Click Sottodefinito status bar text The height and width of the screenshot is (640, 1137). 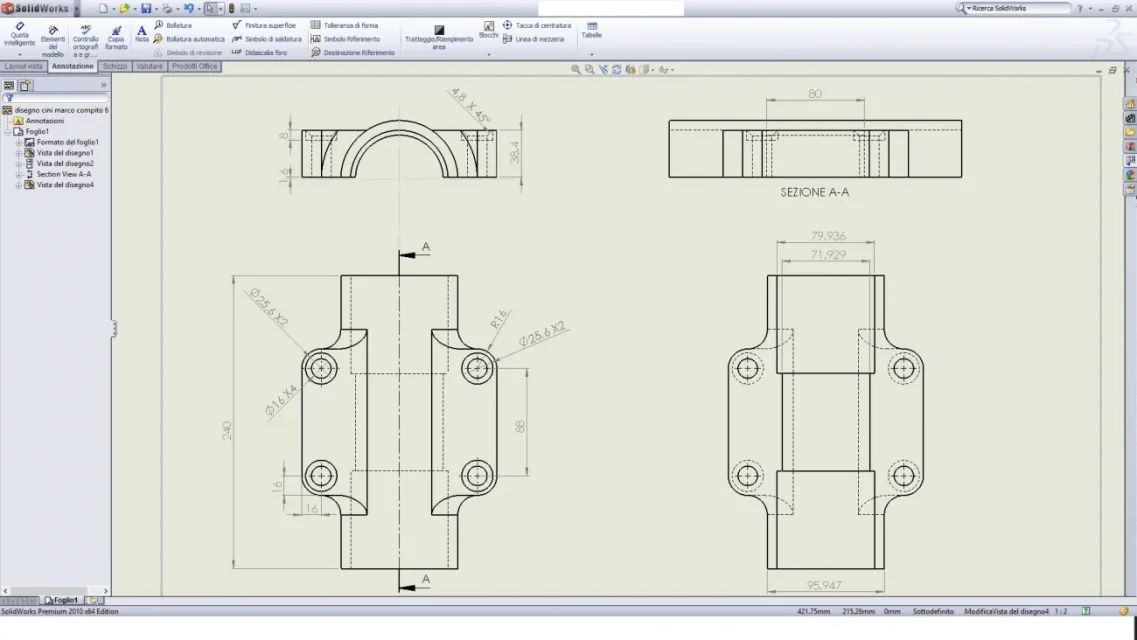click(933, 612)
